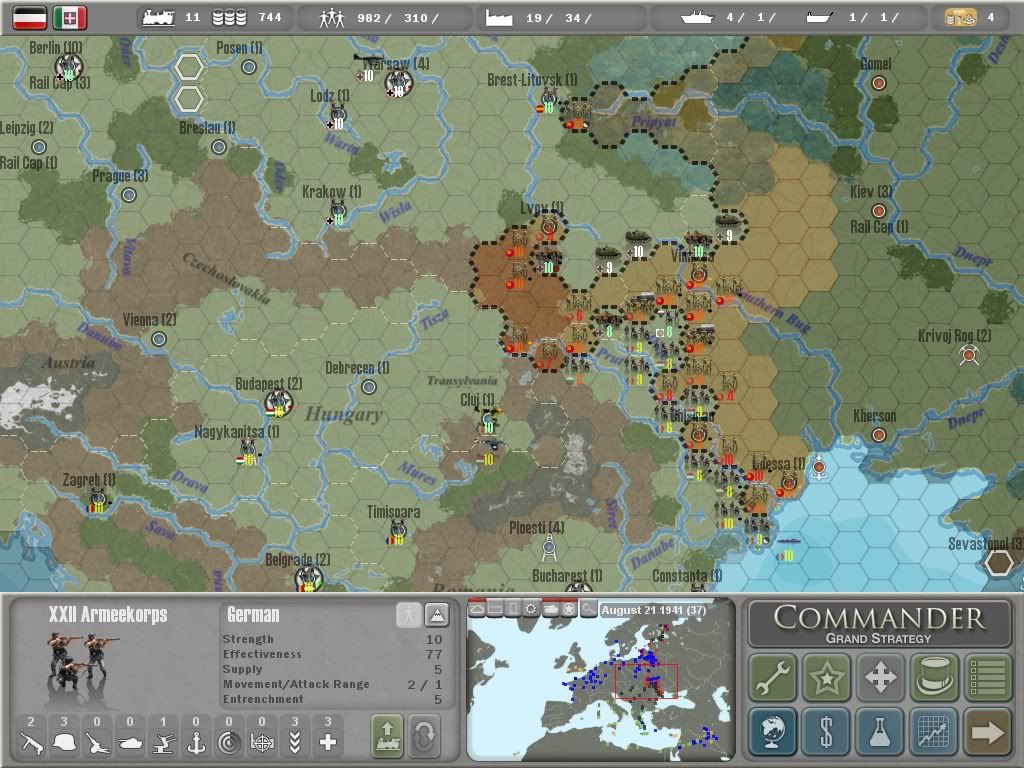Click the Budapest city unit on map
This screenshot has width=1024, height=768.
[x=278, y=402]
